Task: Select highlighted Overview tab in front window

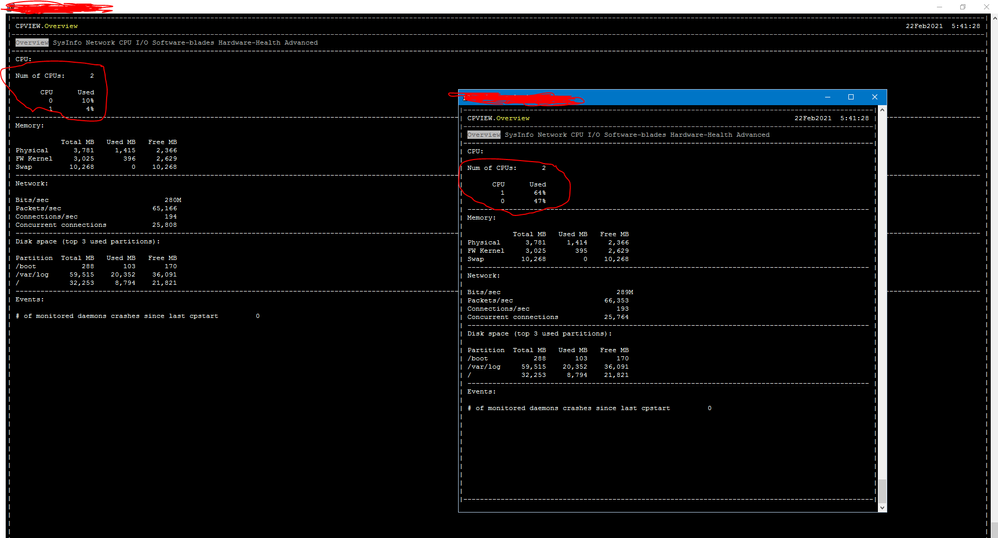Action: point(484,134)
